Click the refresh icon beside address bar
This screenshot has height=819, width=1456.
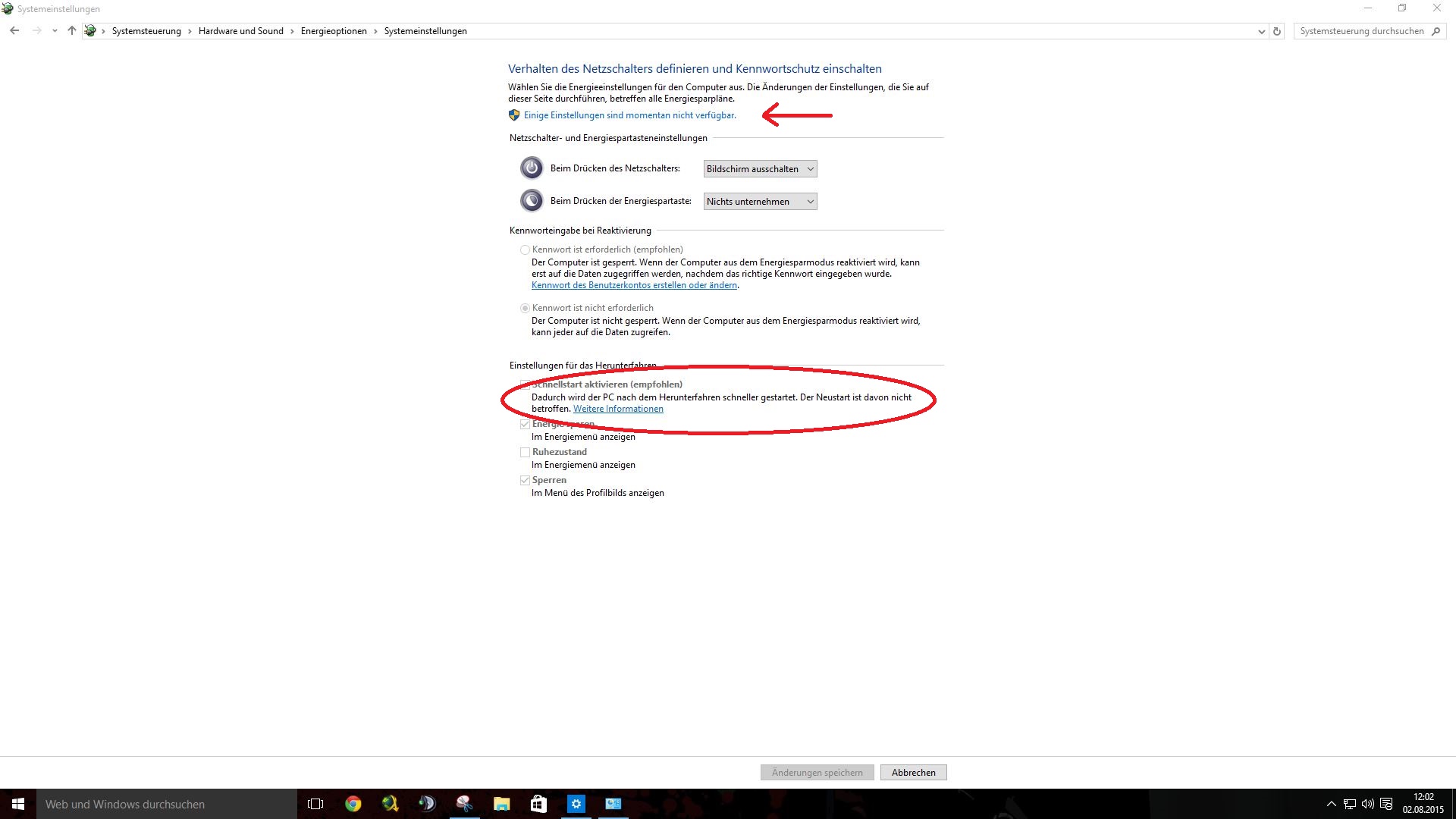[1277, 31]
